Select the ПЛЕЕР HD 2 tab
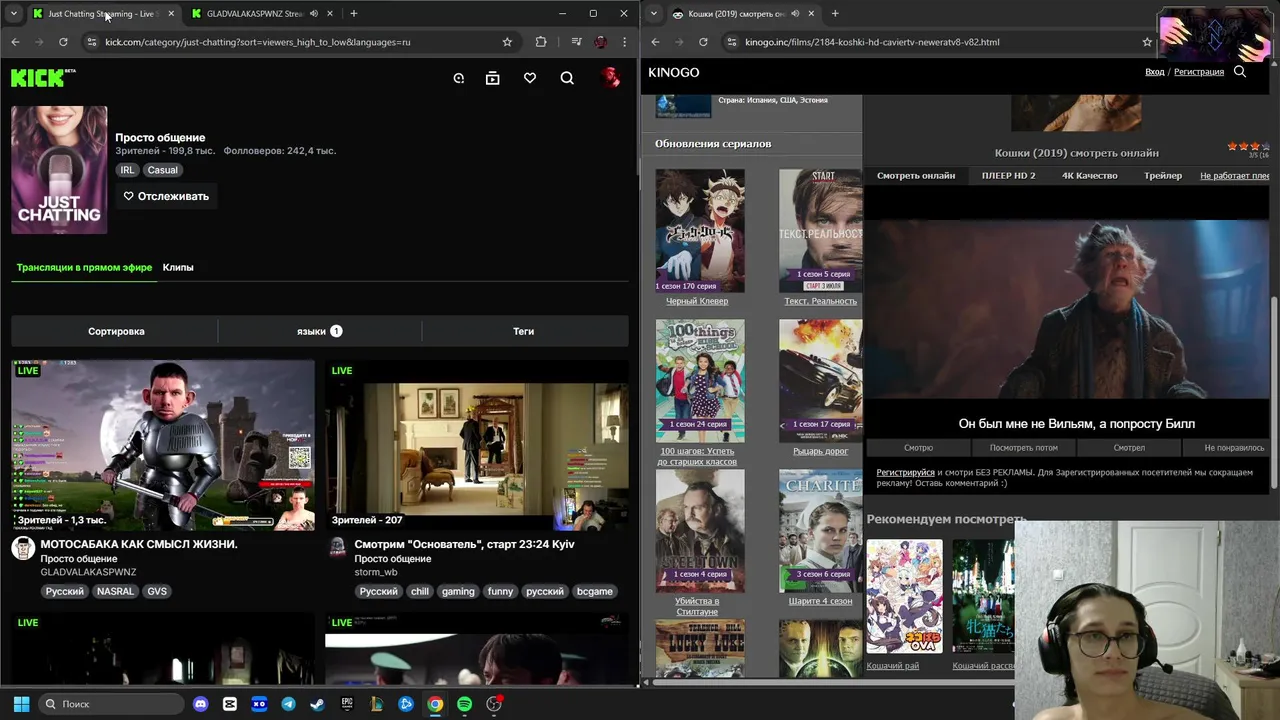This screenshot has height=720, width=1280. 1008,175
